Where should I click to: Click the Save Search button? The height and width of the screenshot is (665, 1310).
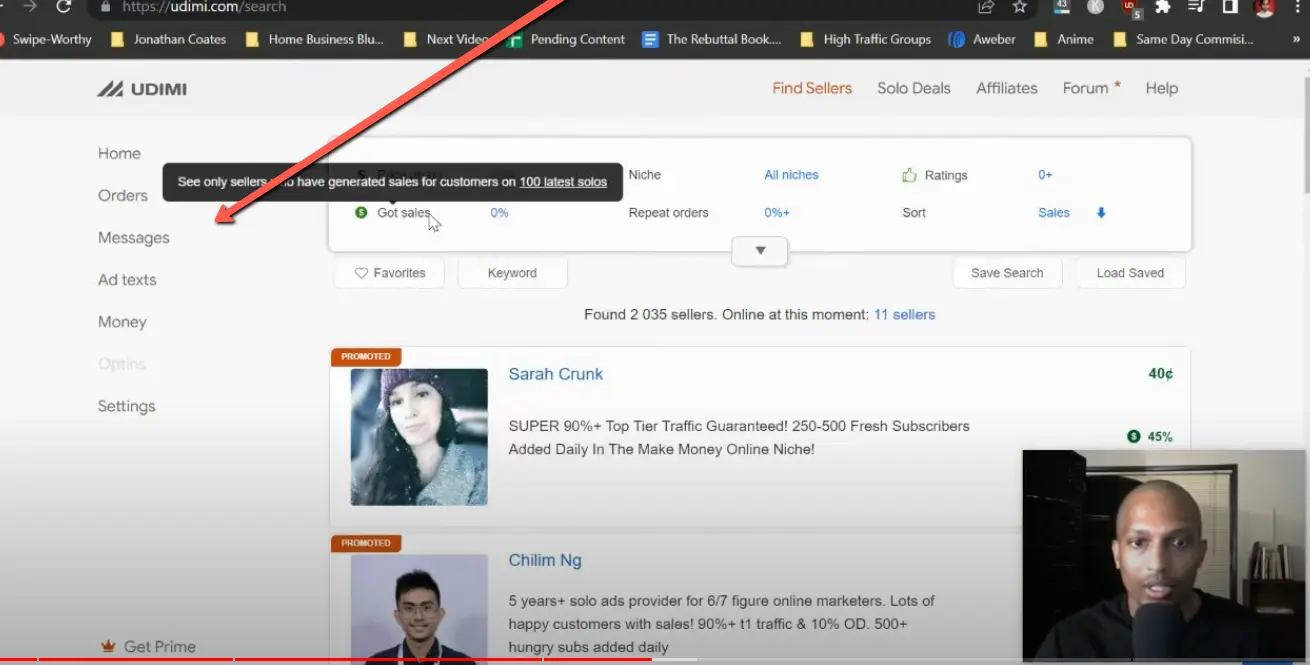coord(1007,272)
